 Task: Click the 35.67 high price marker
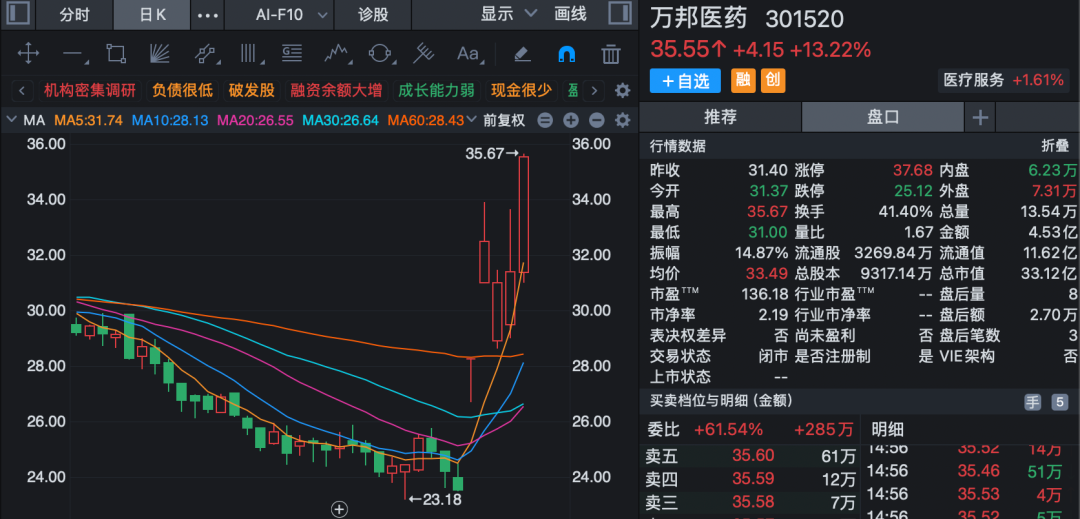click(491, 154)
